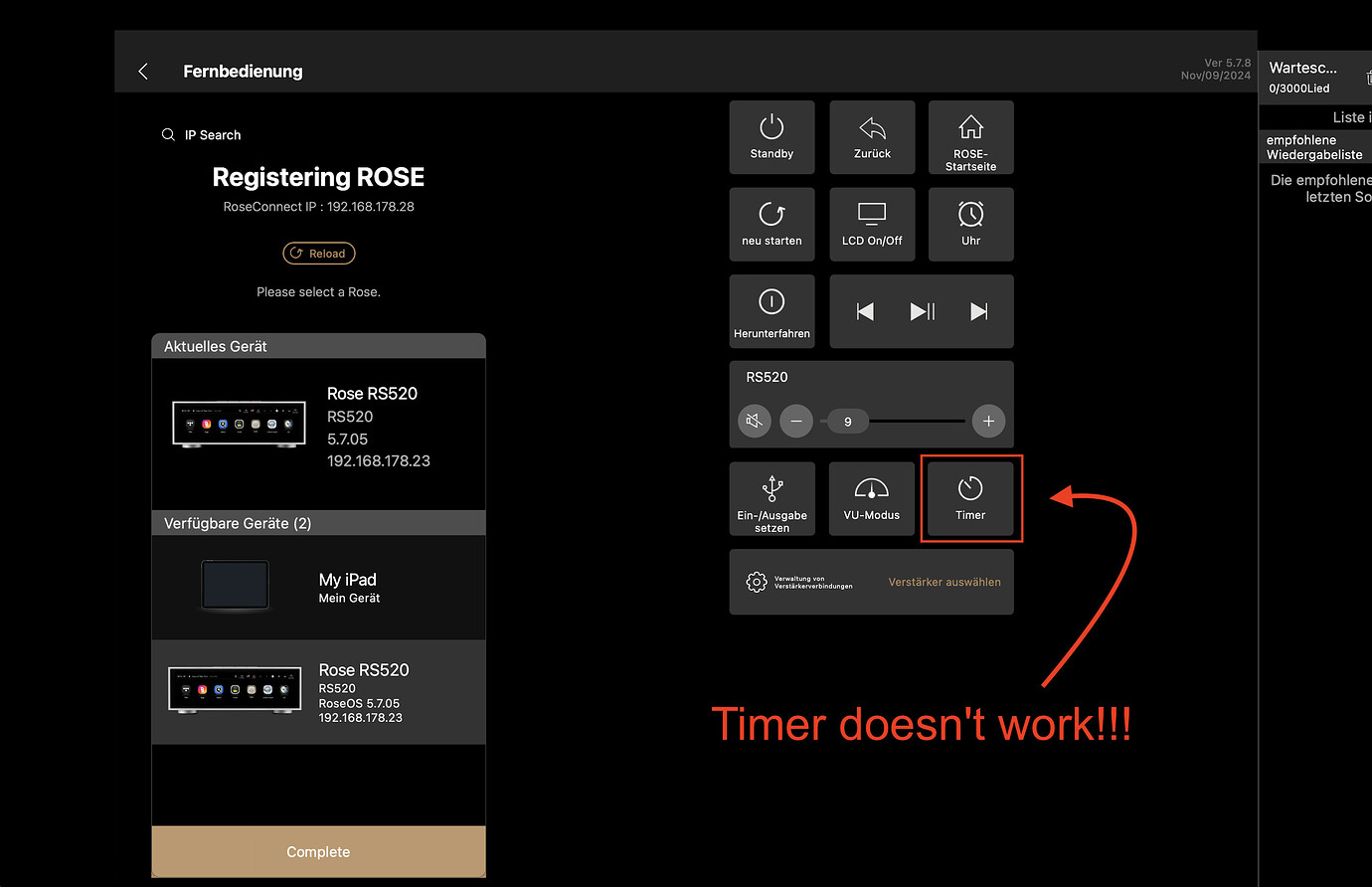
Task: Click the My iPad thumbnail image
Action: pyautogui.click(x=235, y=587)
